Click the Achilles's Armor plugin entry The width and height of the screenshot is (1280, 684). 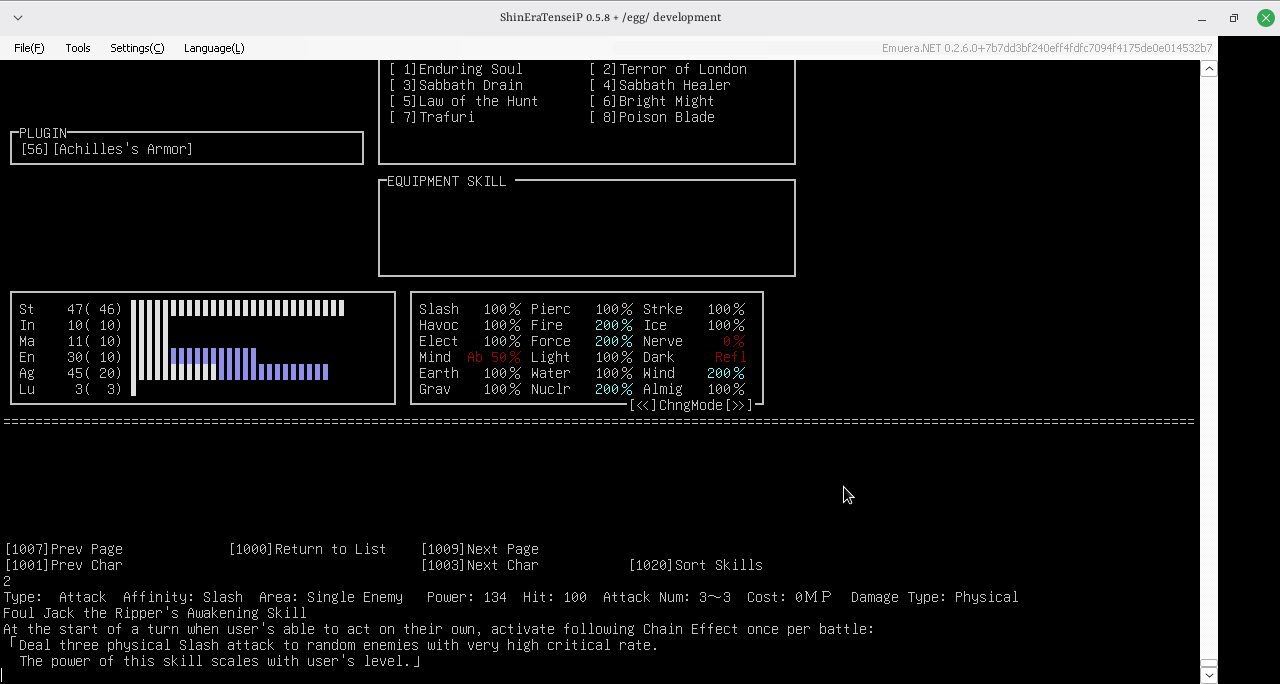pos(107,149)
